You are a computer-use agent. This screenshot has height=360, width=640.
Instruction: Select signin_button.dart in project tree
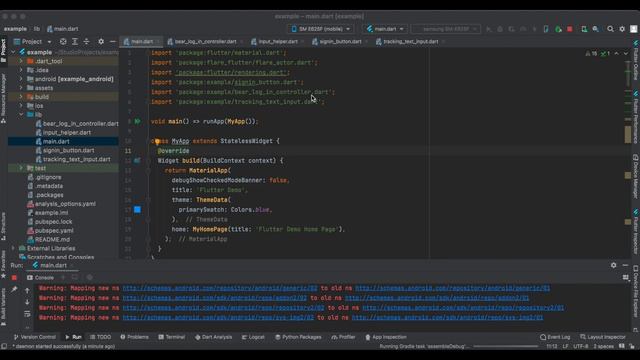click(68, 151)
